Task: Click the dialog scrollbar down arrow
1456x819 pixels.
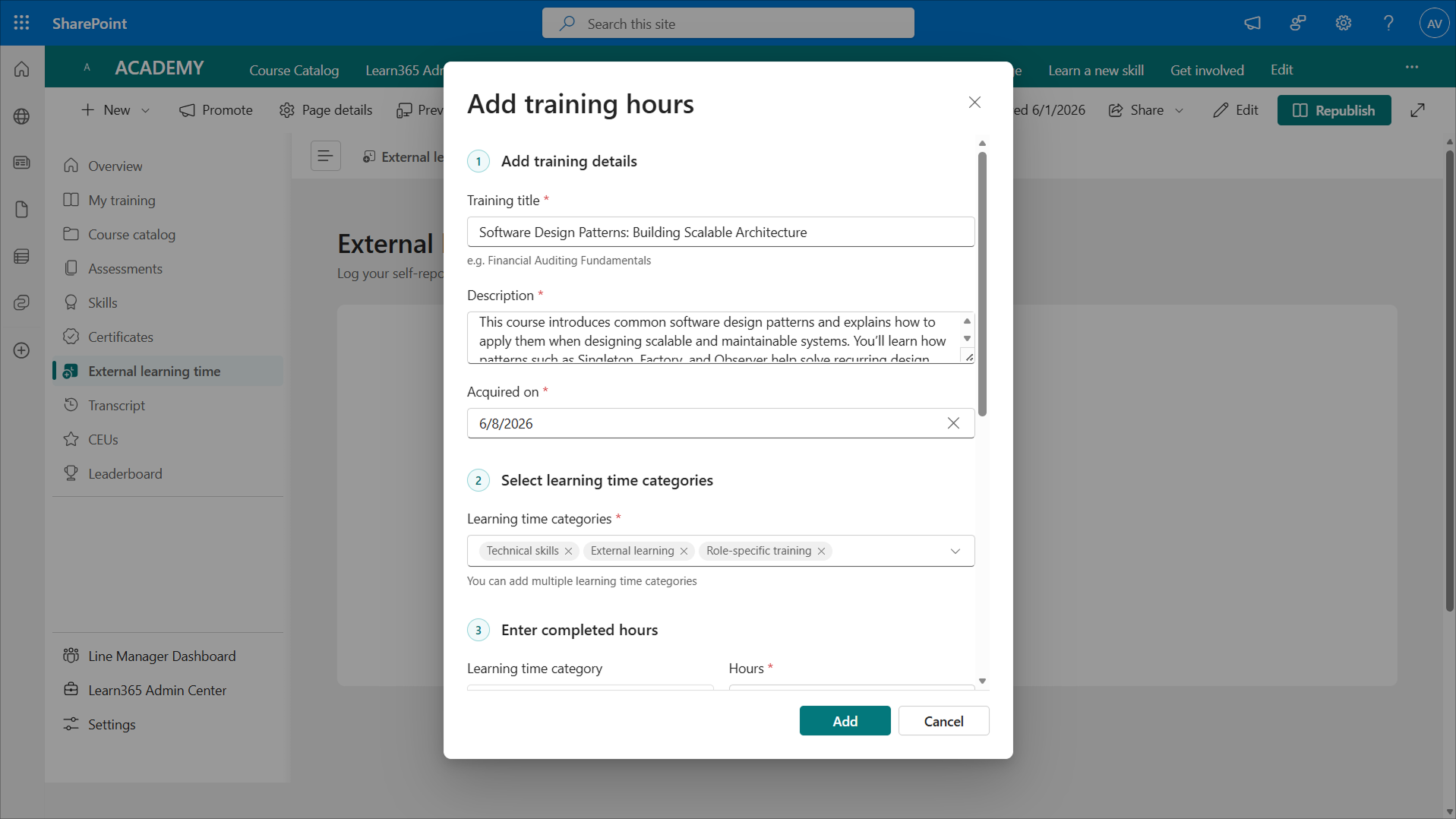Action: [x=982, y=681]
